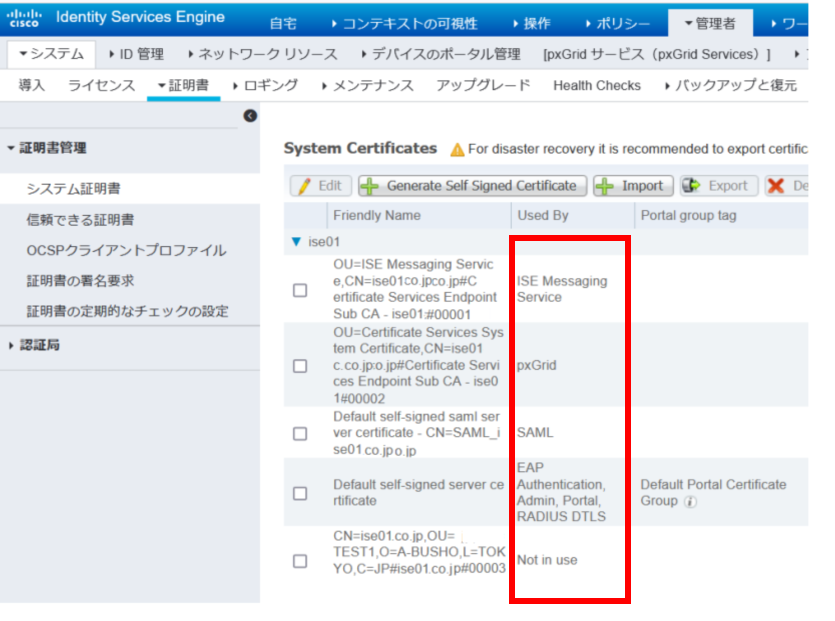Collapse the left sidebar panel arrow
This screenshot has height=621, width=835.
[250, 116]
